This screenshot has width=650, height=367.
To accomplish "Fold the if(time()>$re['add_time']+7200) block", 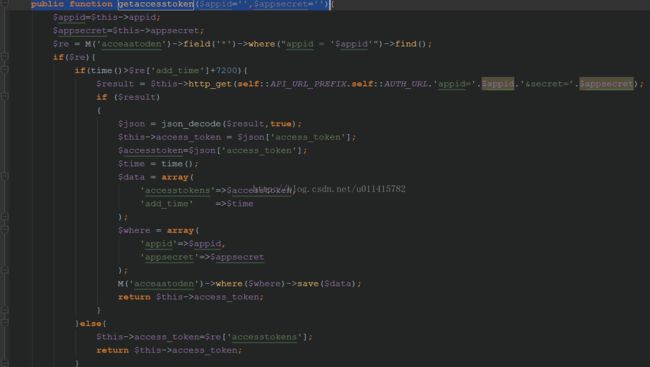I will [4, 70].
